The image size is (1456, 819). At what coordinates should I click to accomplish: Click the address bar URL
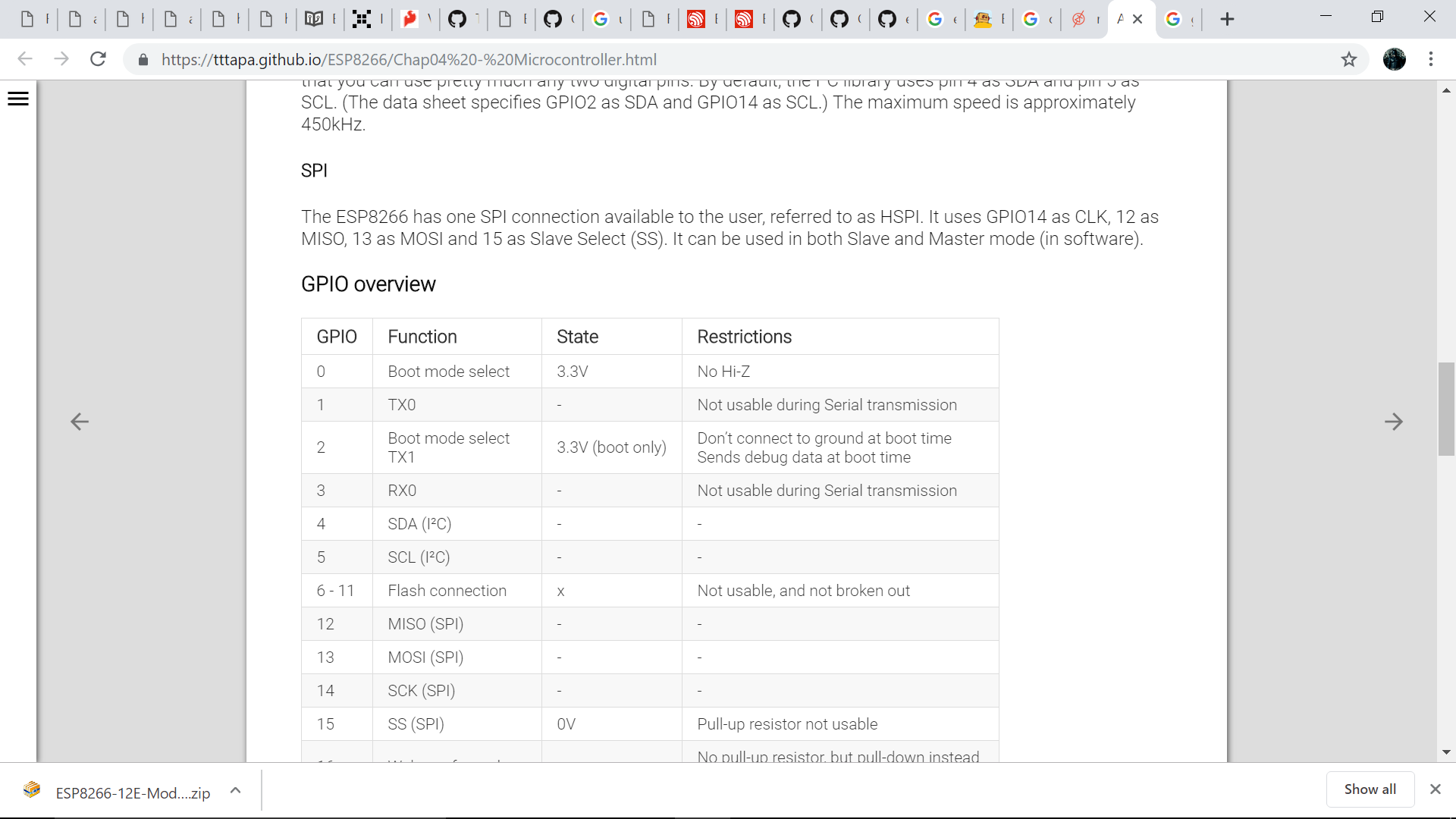pyautogui.click(x=409, y=59)
